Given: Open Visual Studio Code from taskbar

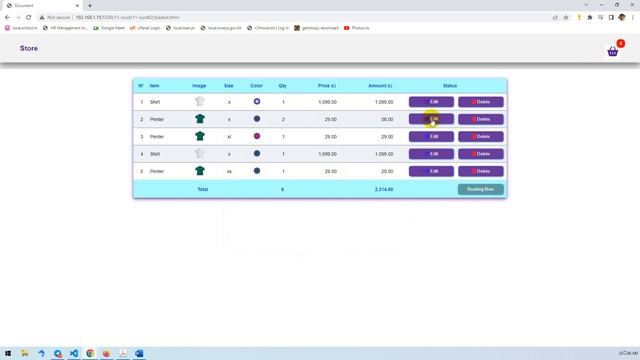Looking at the screenshot, I should 74,353.
